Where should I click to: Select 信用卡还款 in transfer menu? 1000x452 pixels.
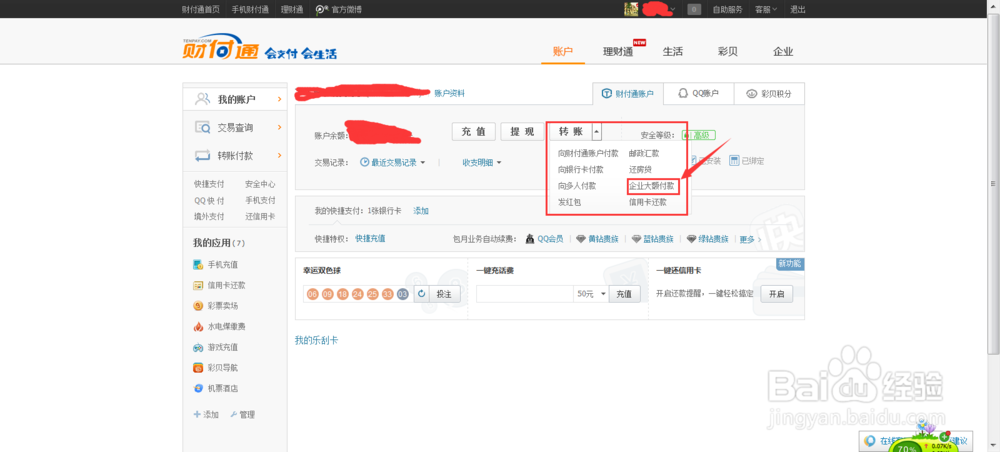[647, 202]
